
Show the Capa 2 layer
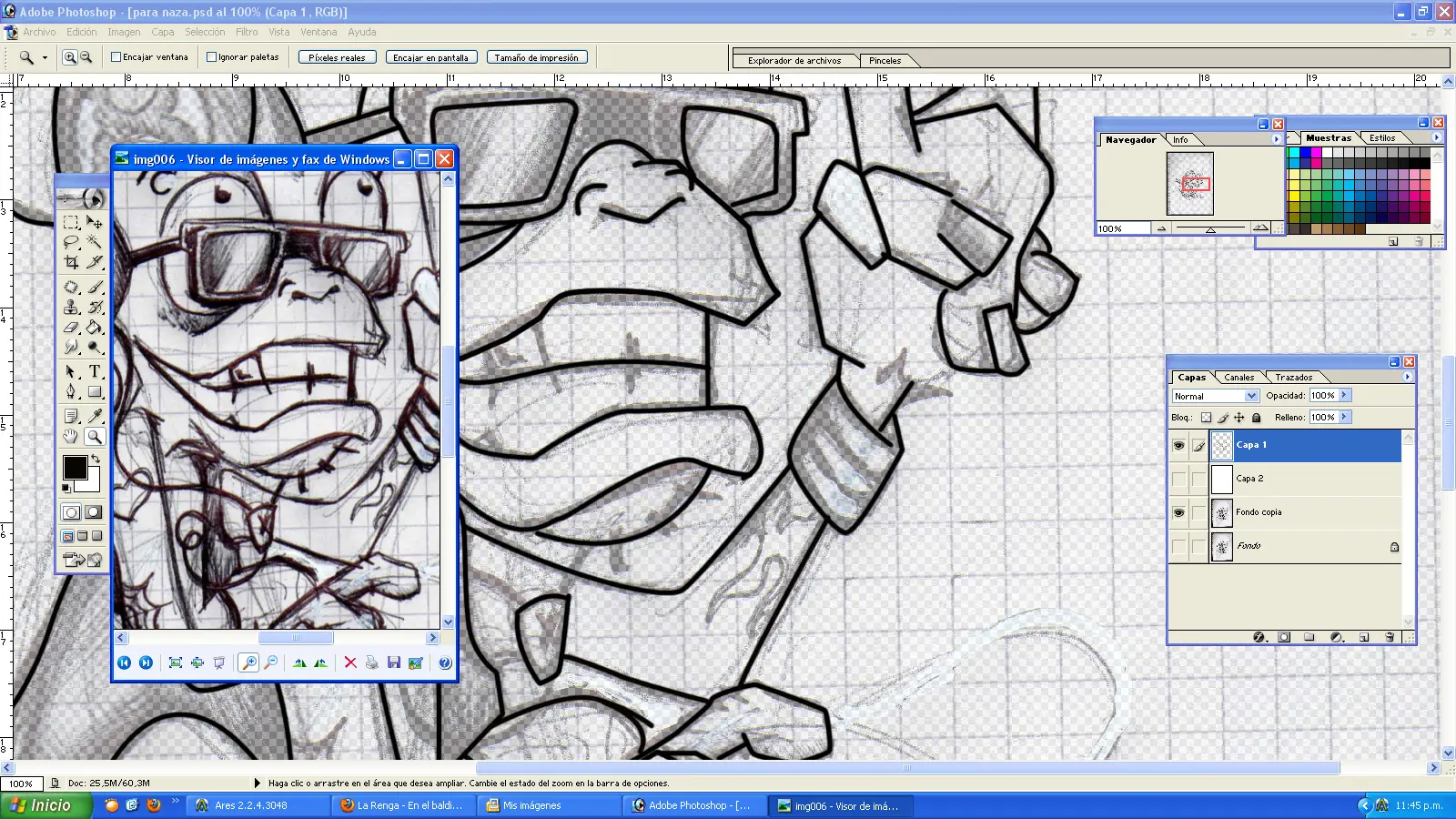(x=1178, y=479)
